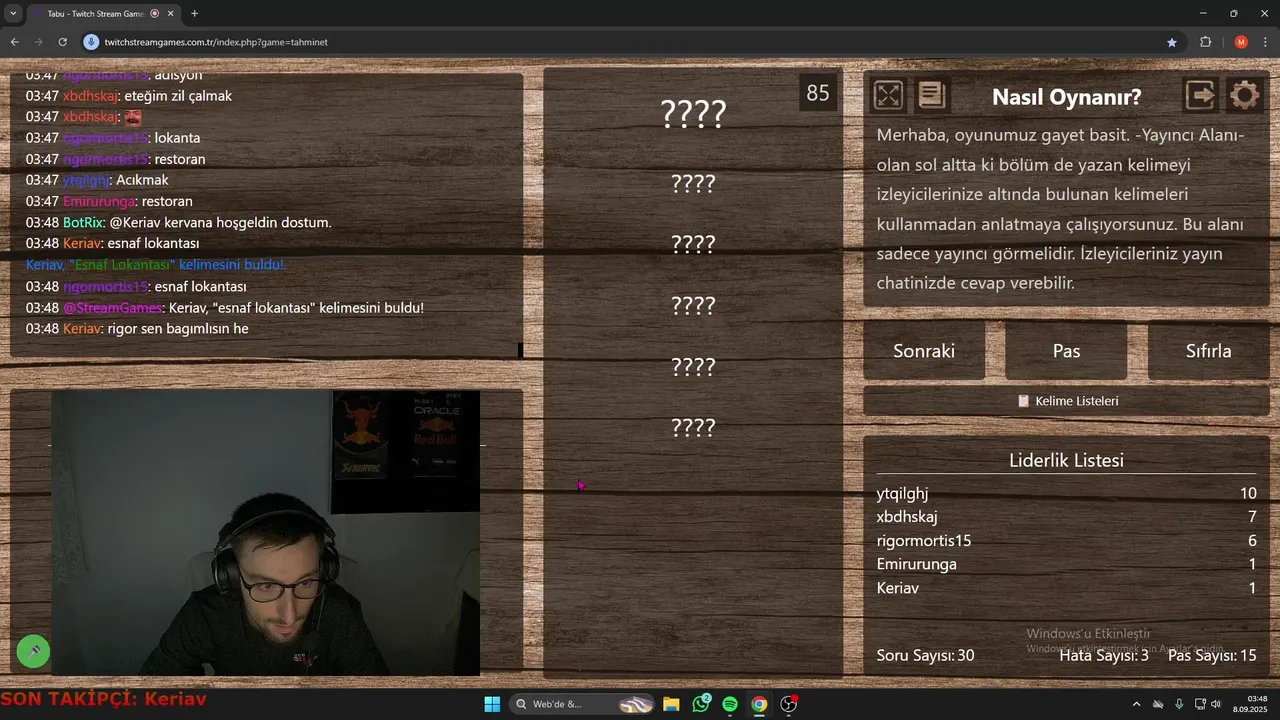Click the Sıfırla reset button

coord(1208,351)
